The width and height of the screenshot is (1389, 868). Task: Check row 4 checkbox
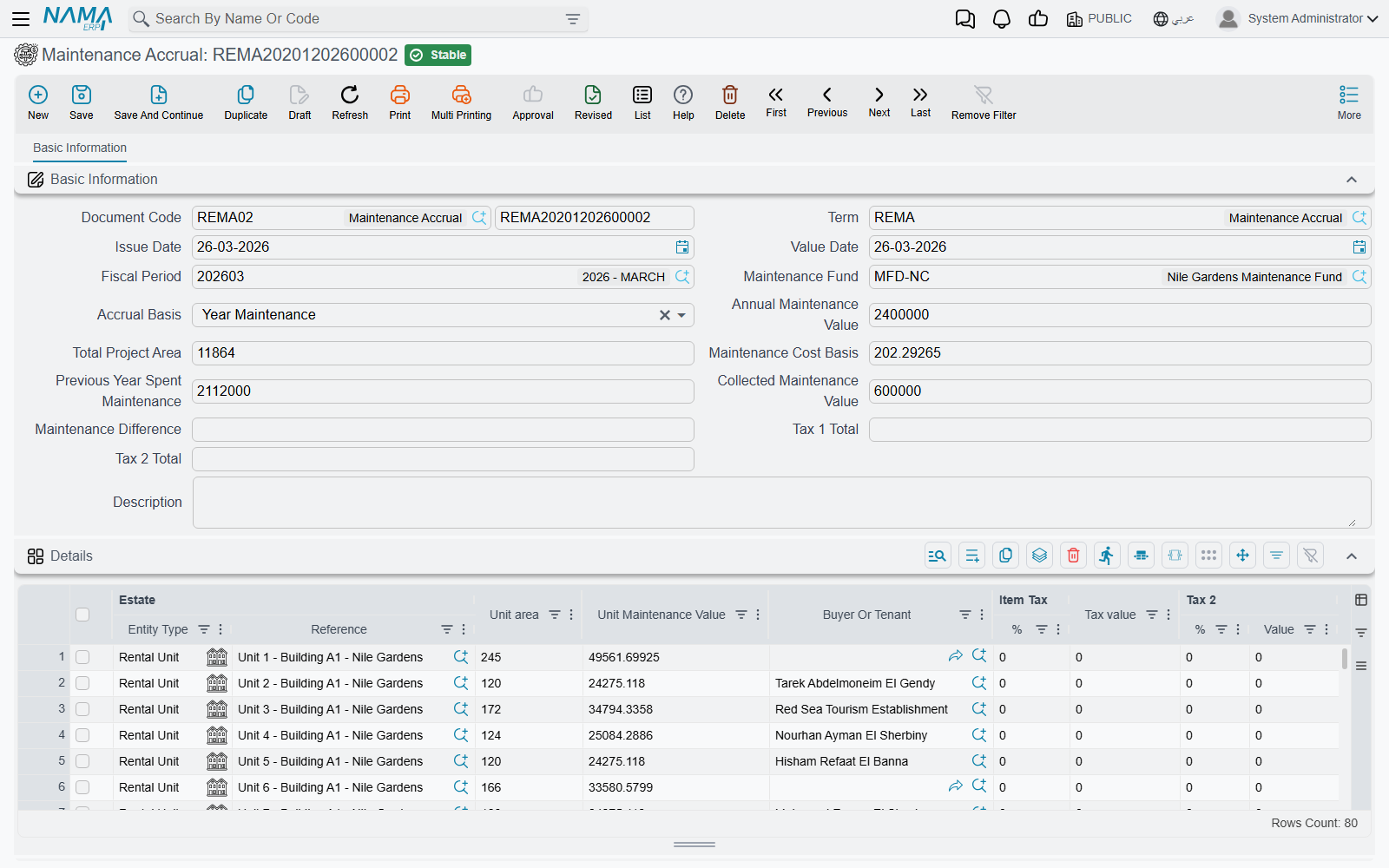[x=82, y=735]
